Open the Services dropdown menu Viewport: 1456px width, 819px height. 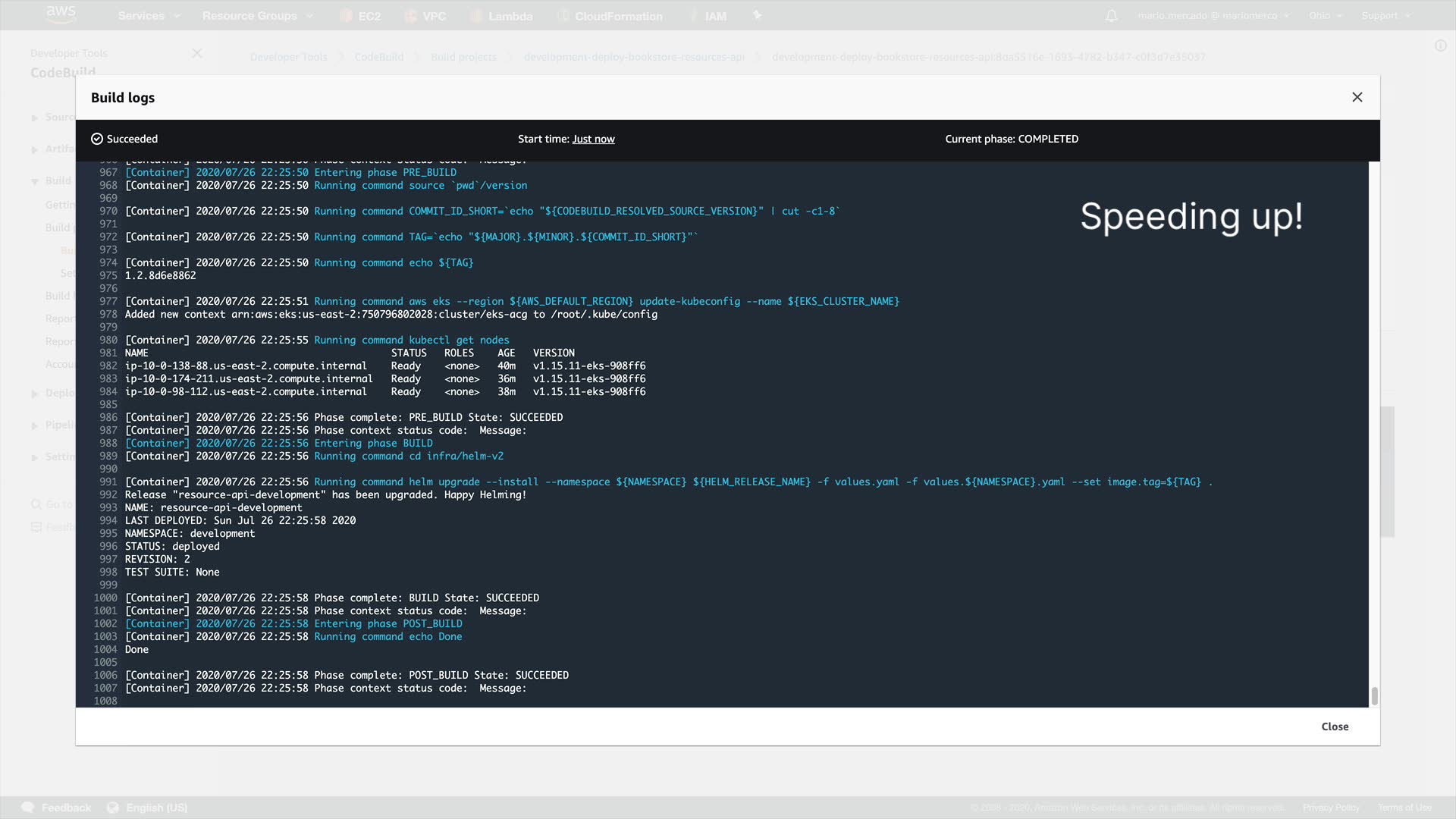tap(149, 15)
